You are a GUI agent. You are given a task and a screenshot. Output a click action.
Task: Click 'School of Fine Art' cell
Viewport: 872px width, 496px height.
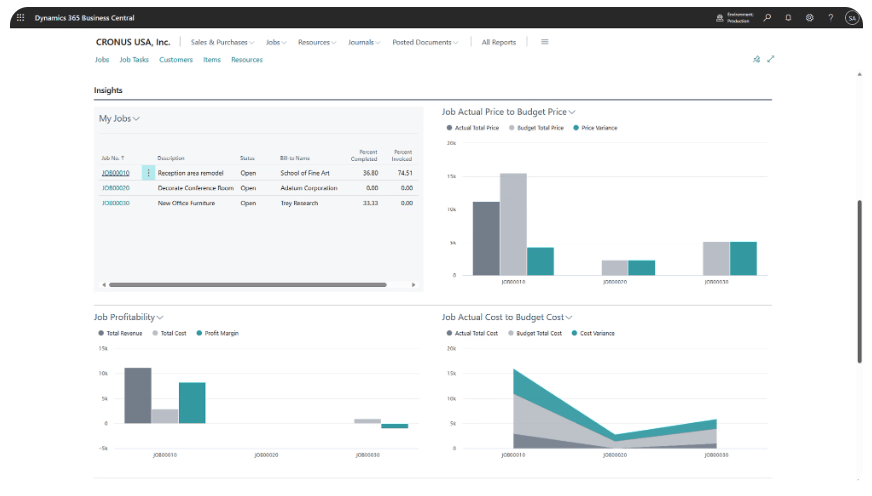pyautogui.click(x=305, y=173)
